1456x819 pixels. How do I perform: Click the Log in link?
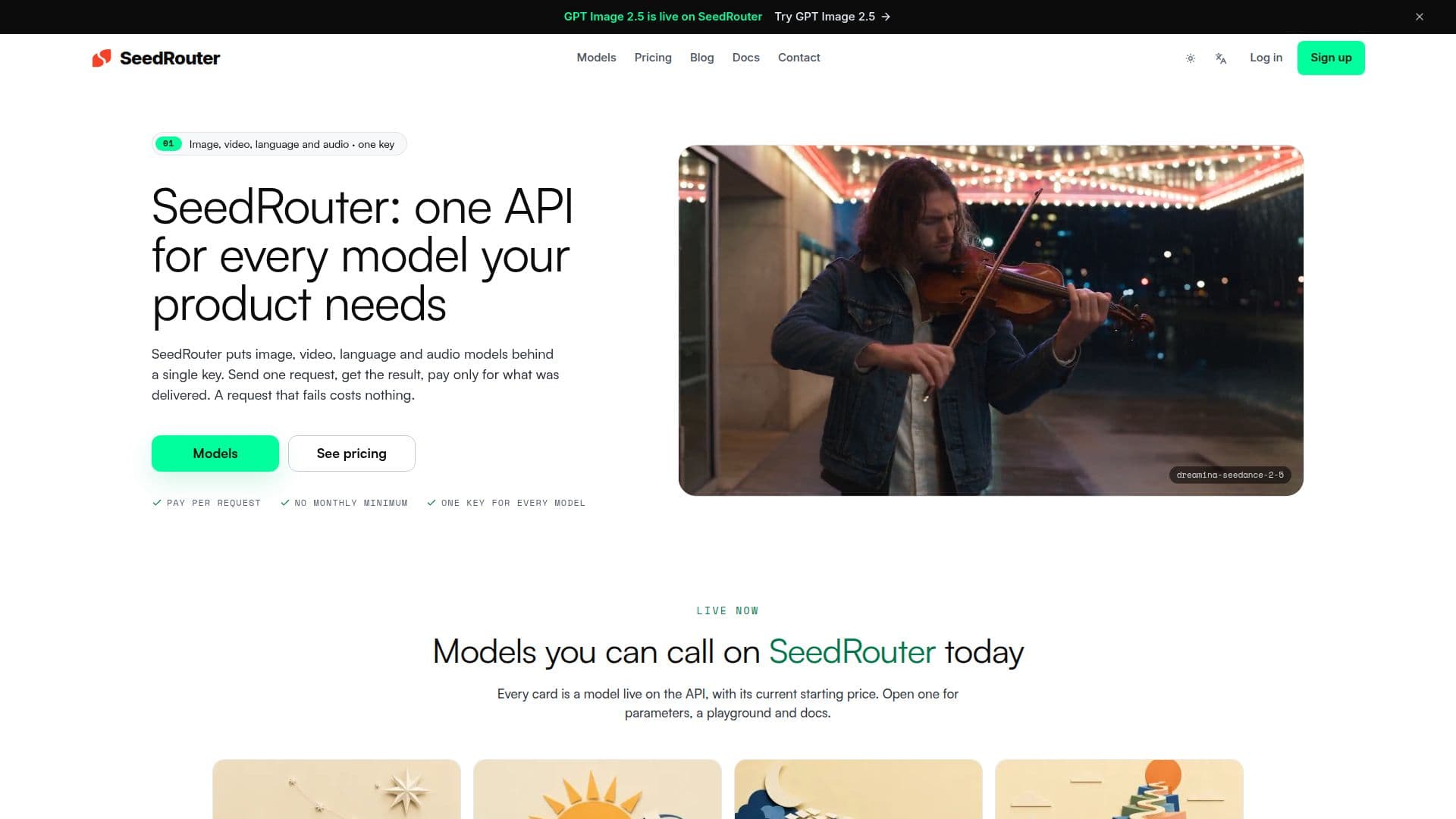pos(1266,58)
